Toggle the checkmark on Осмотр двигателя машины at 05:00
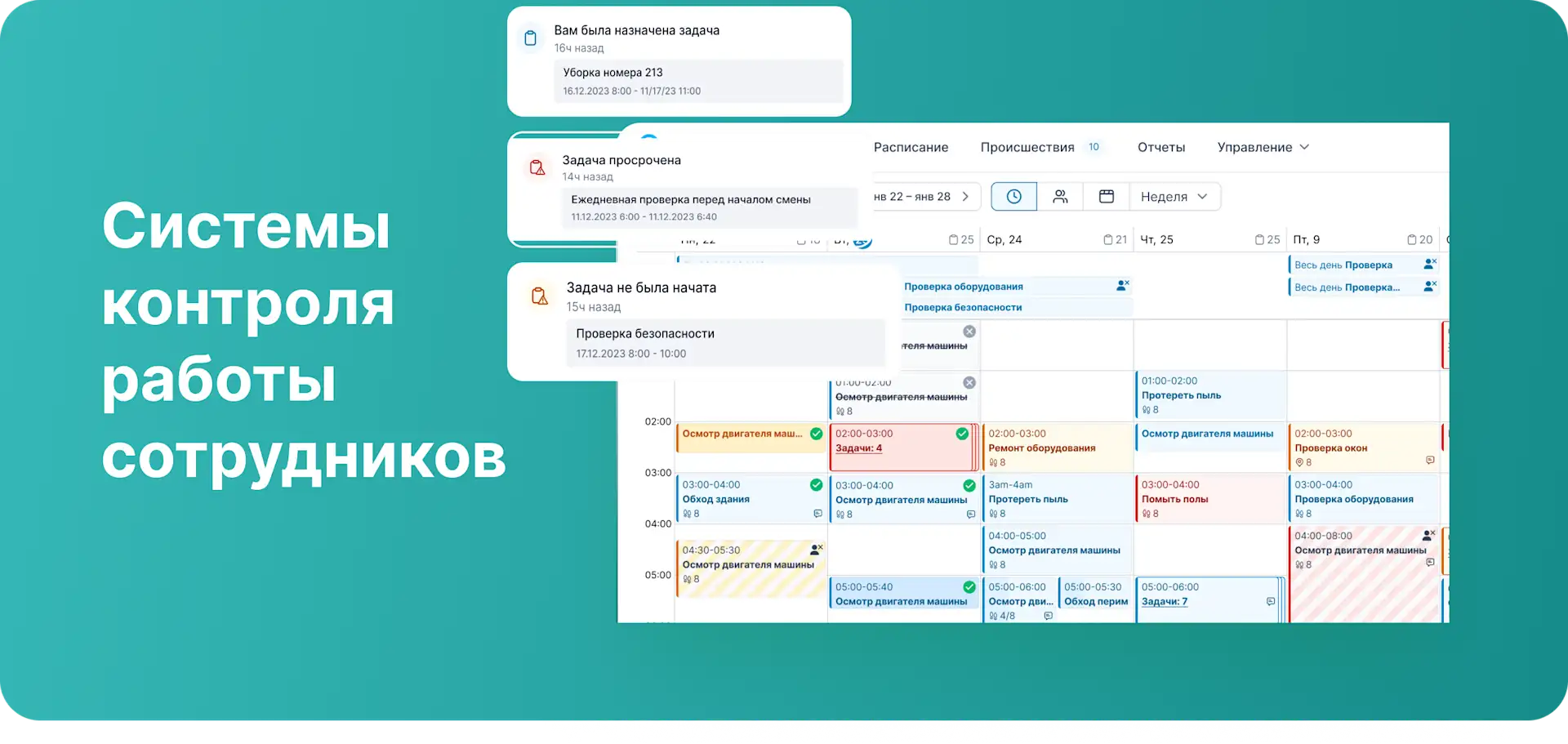This screenshot has width=1568, height=744. 969,586
